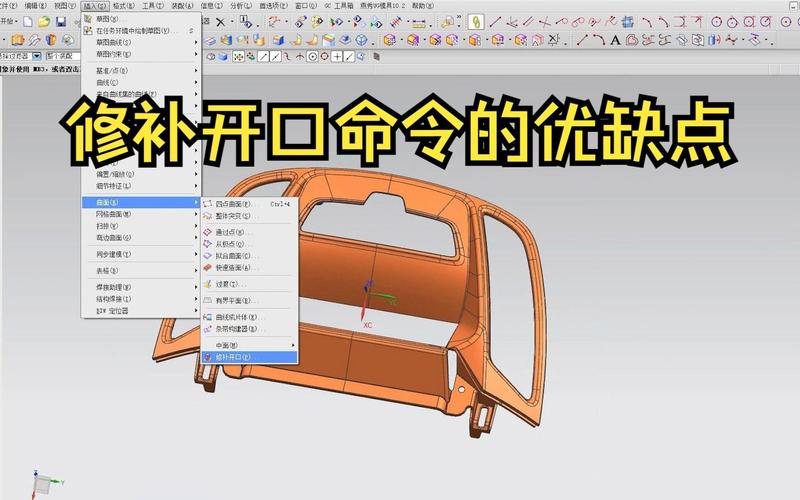Choose 从极点 from the surface submenu
Image resolution: width=800 pixels, height=500 pixels.
click(x=249, y=244)
